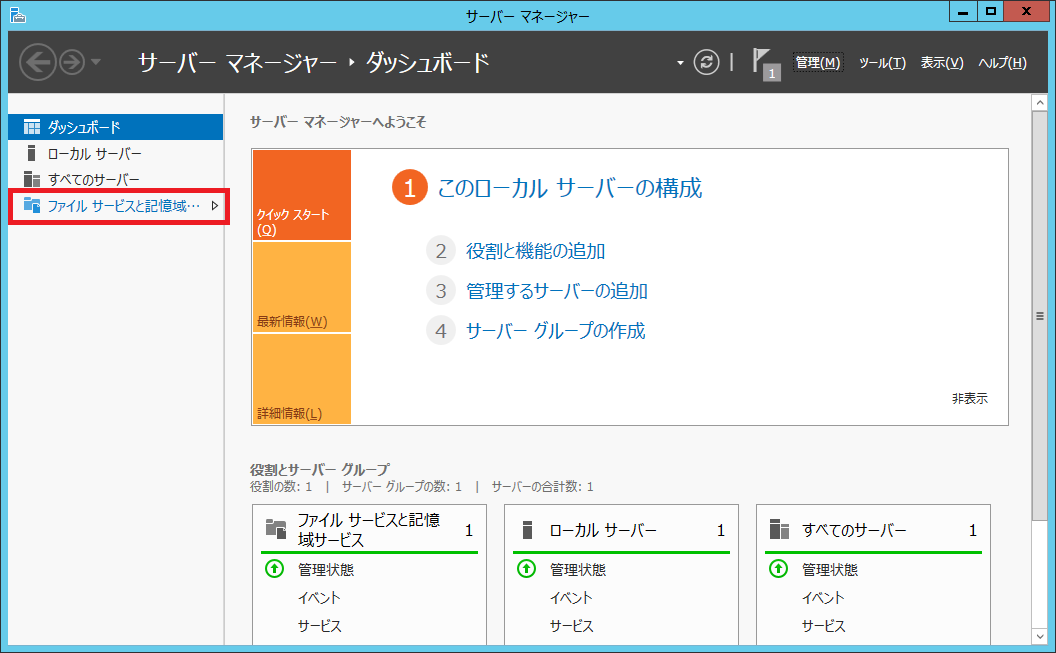Select the 最新情報(W) tile
1056x653 pixels.
coord(301,288)
